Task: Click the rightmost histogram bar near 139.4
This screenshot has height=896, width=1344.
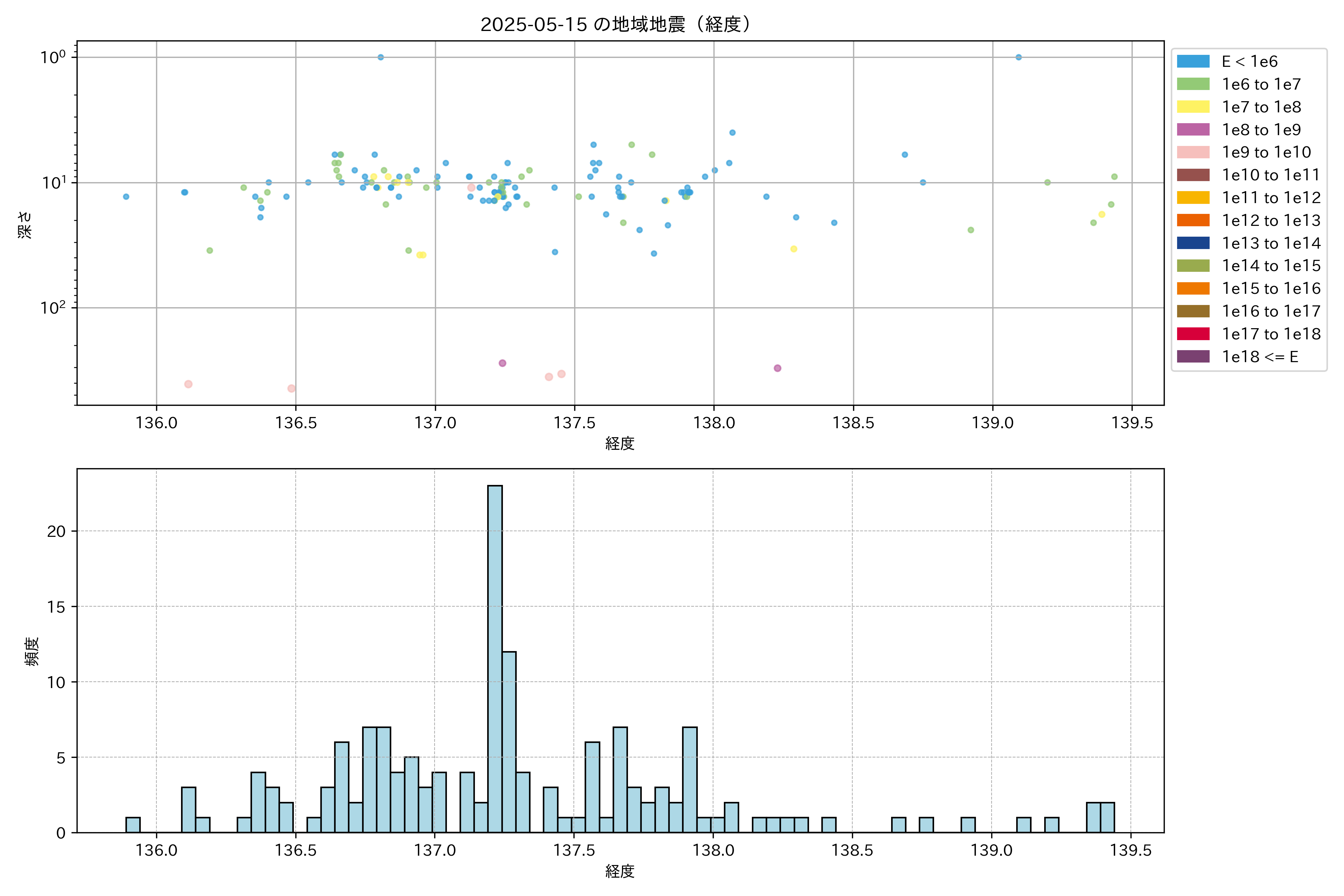Action: [x=1107, y=817]
